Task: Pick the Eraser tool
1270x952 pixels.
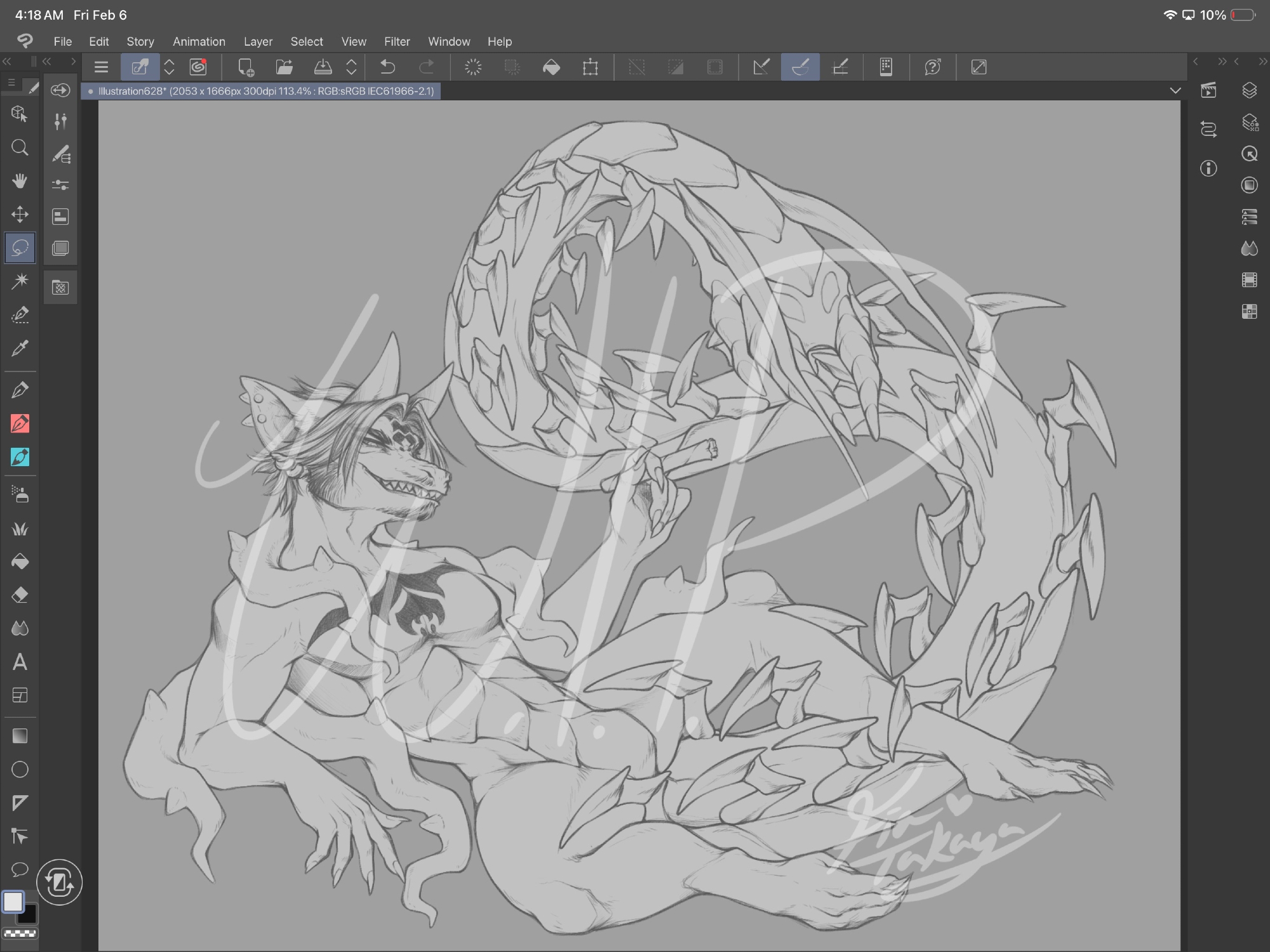Action: tap(20, 595)
